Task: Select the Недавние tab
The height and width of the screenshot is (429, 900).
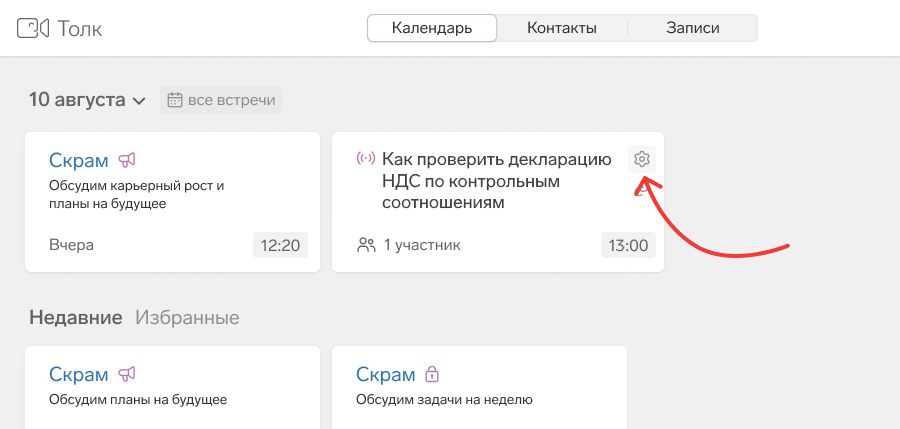Action: click(76, 318)
